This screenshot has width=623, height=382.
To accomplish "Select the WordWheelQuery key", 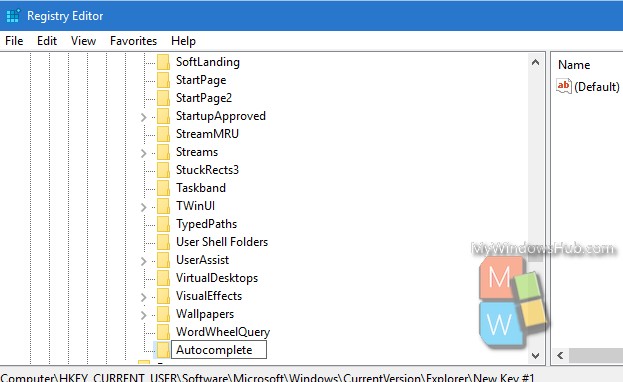I will click(223, 332).
